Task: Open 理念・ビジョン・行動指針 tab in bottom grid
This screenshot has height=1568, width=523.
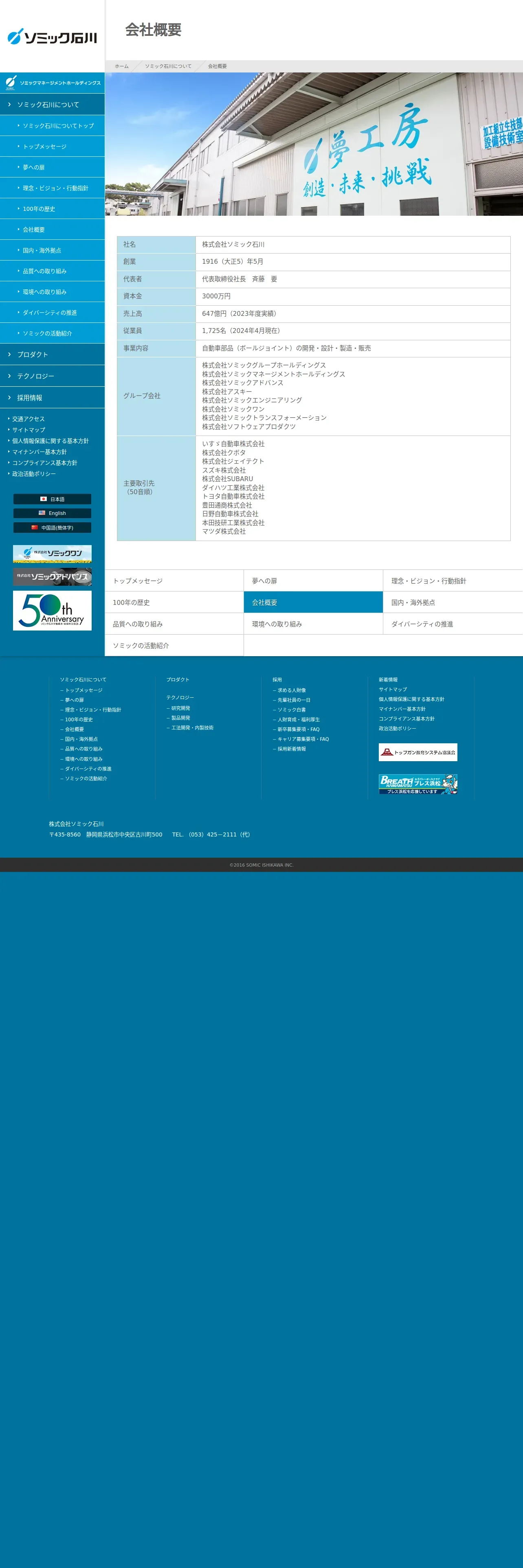Action: (453, 581)
